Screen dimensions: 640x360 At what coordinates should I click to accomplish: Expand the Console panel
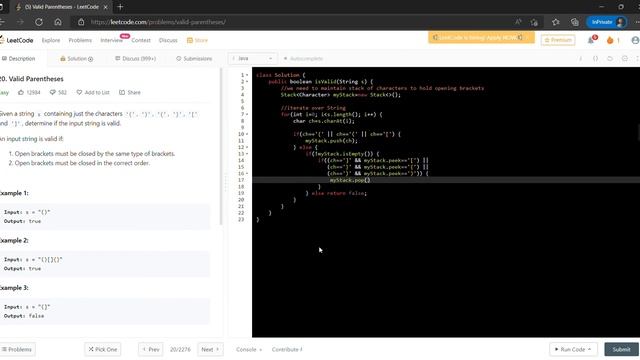(249, 349)
